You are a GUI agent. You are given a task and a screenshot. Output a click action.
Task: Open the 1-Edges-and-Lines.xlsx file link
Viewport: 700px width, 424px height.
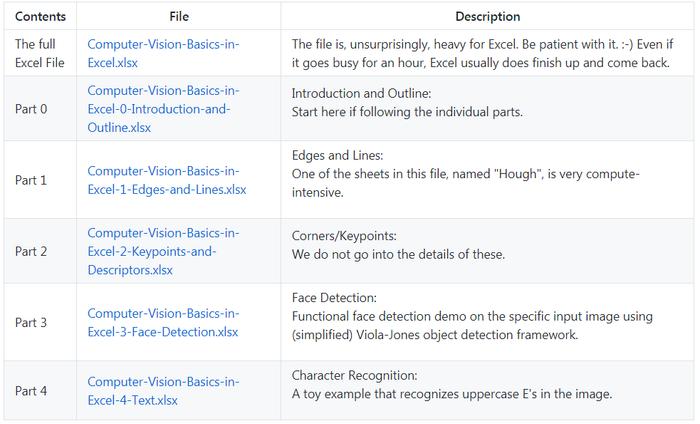coord(167,180)
